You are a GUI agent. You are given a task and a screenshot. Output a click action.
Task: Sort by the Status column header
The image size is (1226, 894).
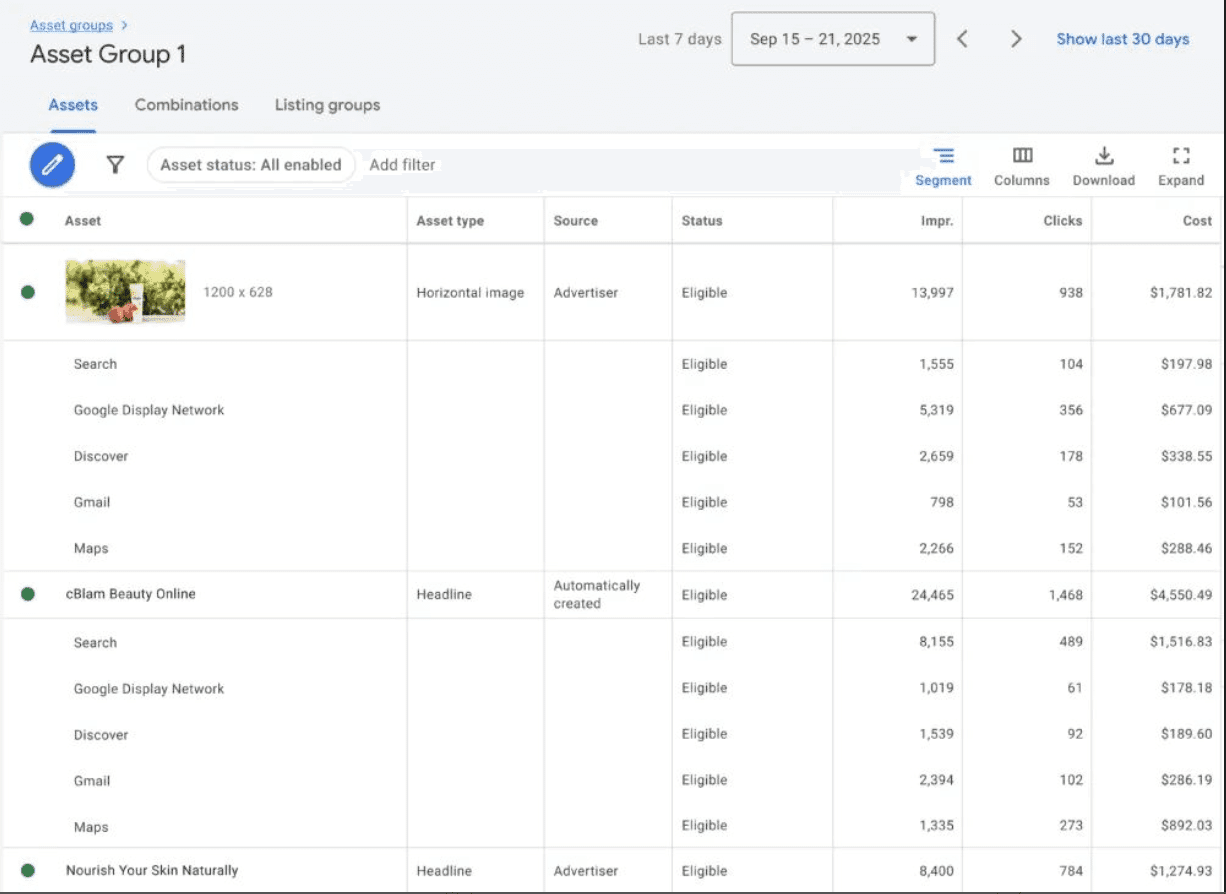pos(702,221)
